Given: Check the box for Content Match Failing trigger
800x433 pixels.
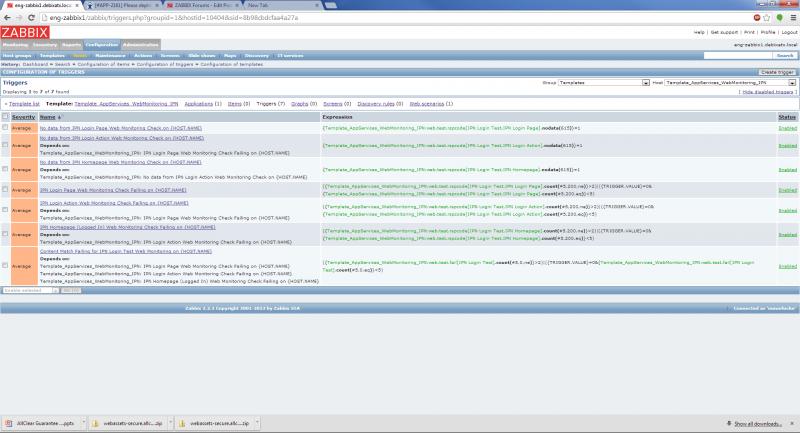Looking at the screenshot, I should point(5,265).
